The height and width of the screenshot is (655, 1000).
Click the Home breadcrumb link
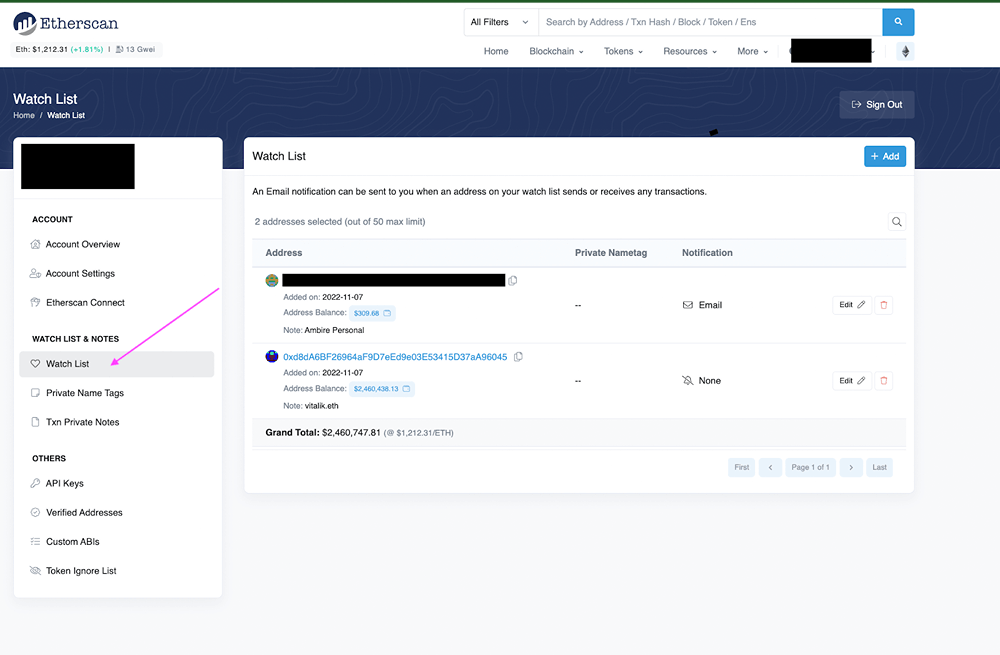(x=24, y=115)
